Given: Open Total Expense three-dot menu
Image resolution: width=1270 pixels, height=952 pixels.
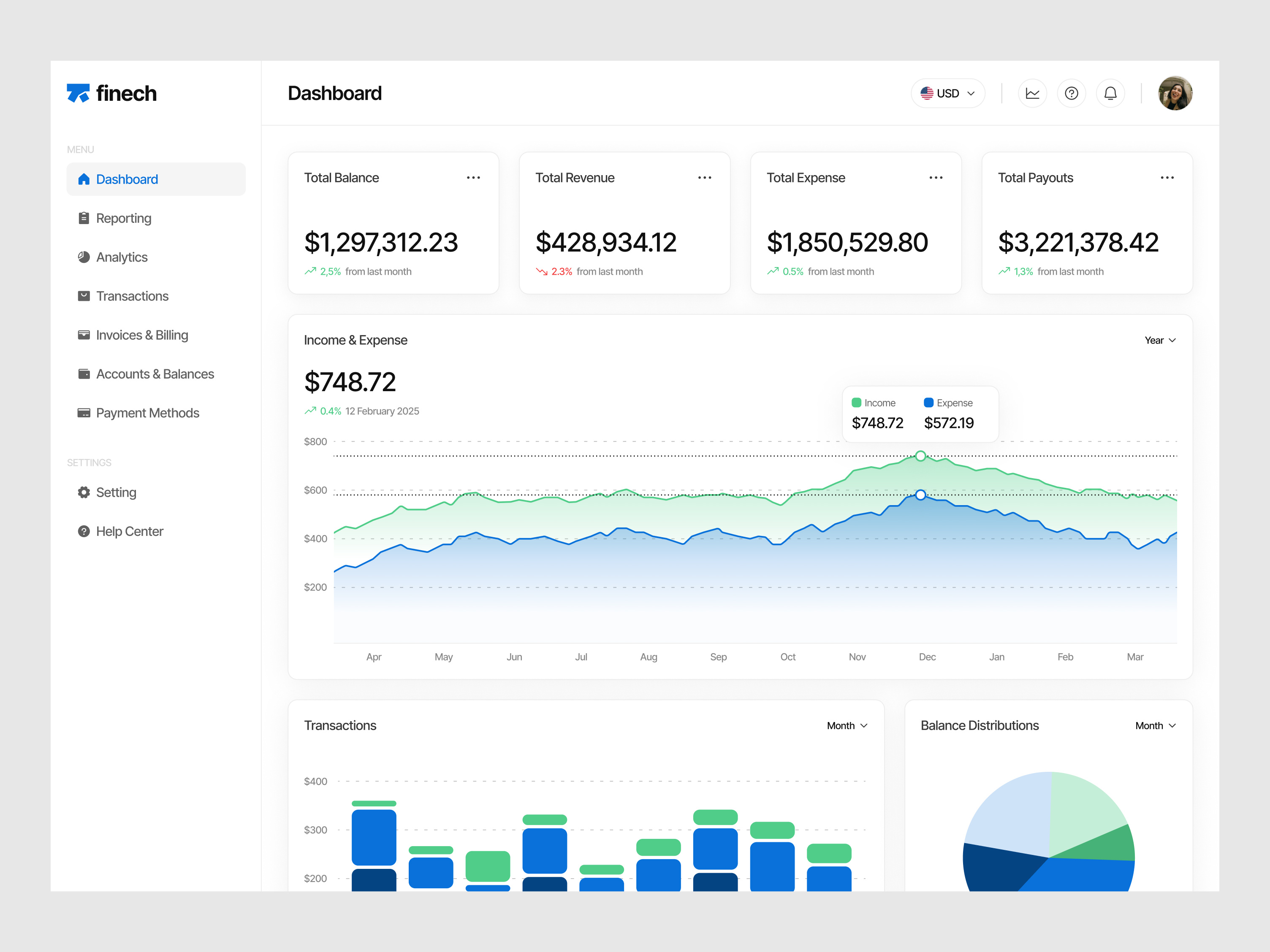Looking at the screenshot, I should point(936,178).
